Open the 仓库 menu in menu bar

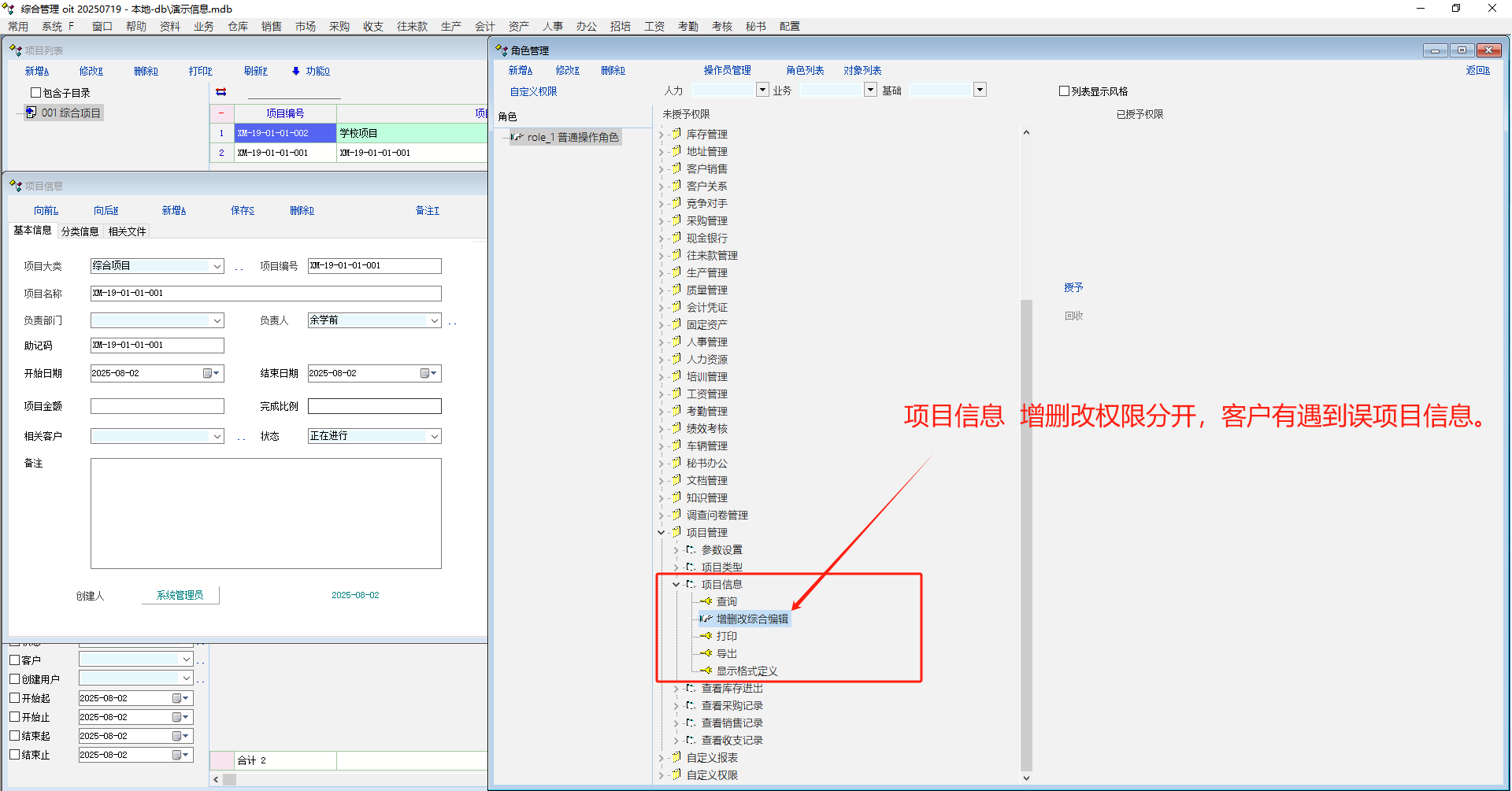(237, 26)
